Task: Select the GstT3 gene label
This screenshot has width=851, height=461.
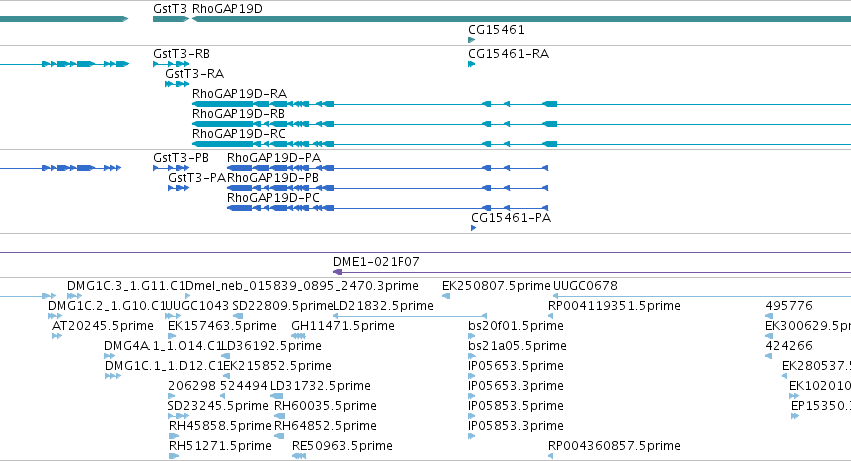Action: [x=170, y=9]
